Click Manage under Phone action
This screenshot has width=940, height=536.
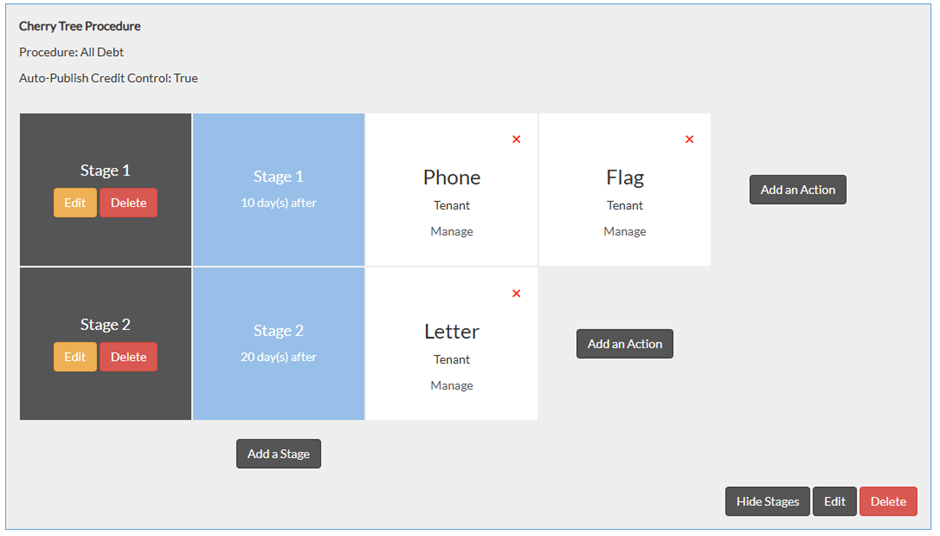(x=452, y=232)
